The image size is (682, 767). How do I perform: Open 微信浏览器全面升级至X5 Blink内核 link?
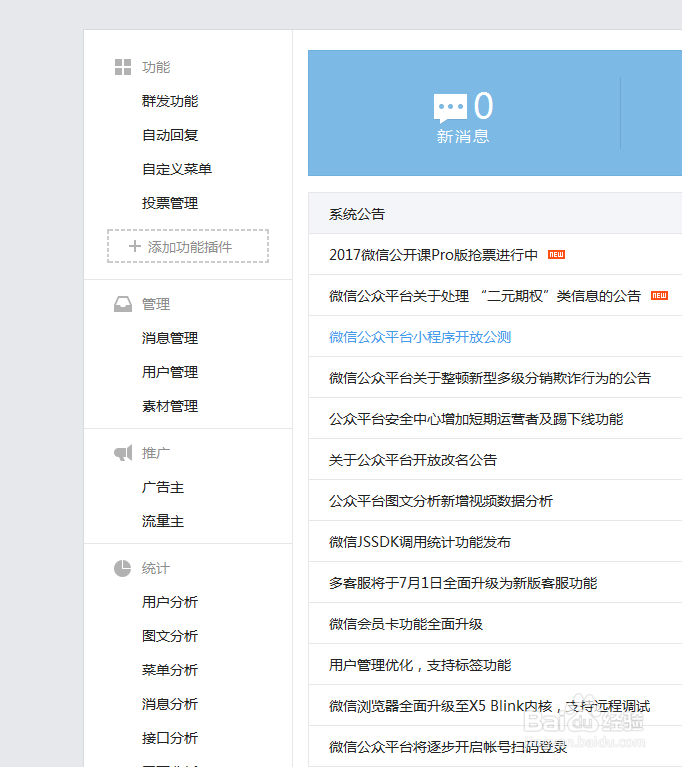coord(489,707)
